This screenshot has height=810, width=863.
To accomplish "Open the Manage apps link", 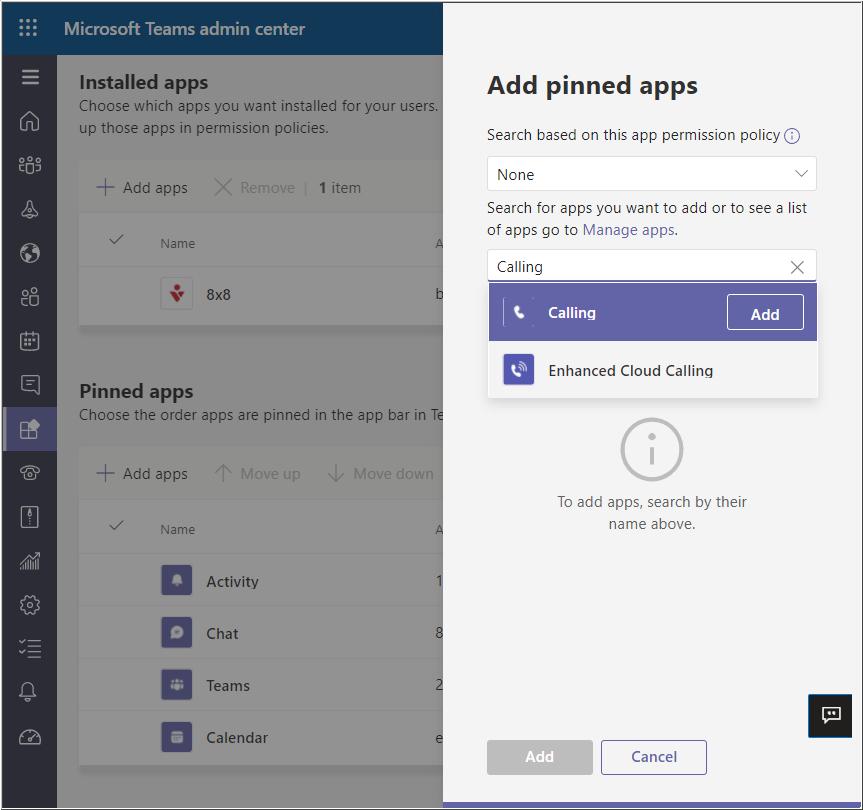I will coord(628,229).
